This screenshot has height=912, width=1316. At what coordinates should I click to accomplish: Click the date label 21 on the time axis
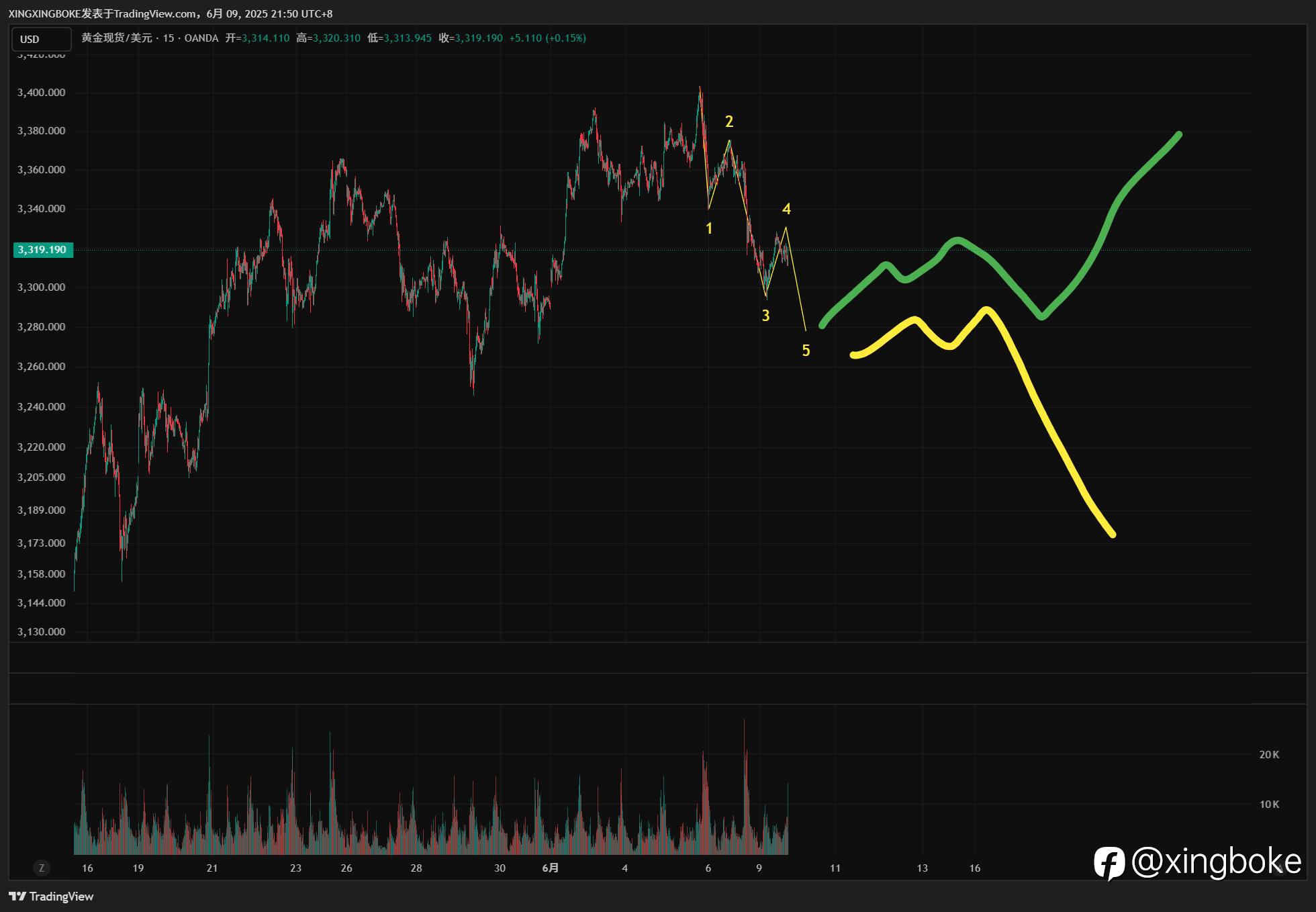212,868
